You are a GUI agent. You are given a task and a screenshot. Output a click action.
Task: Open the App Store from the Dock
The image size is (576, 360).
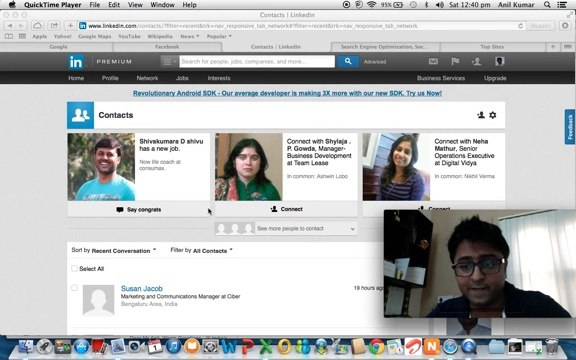82,346
